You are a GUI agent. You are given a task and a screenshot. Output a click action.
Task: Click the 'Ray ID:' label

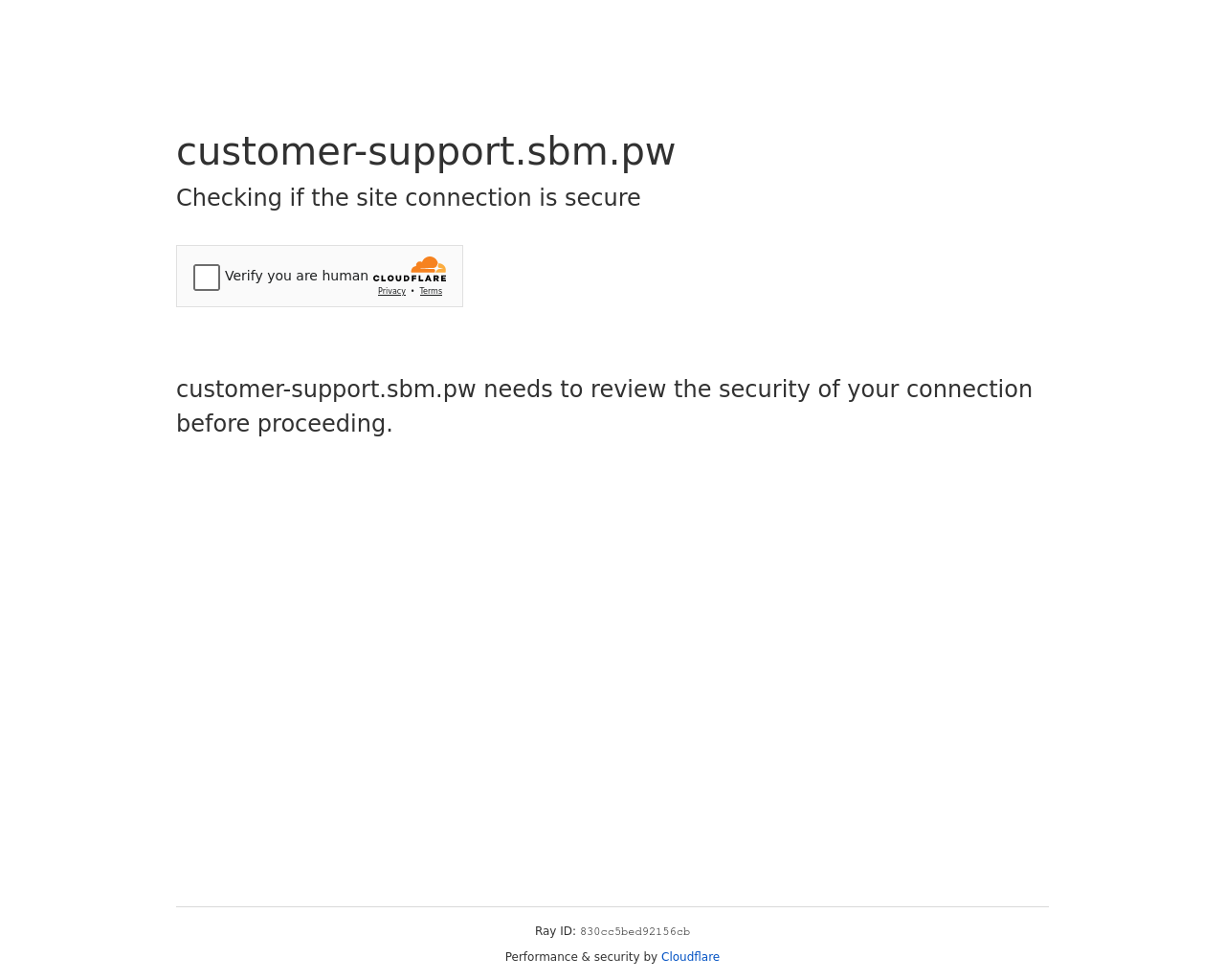[555, 931]
